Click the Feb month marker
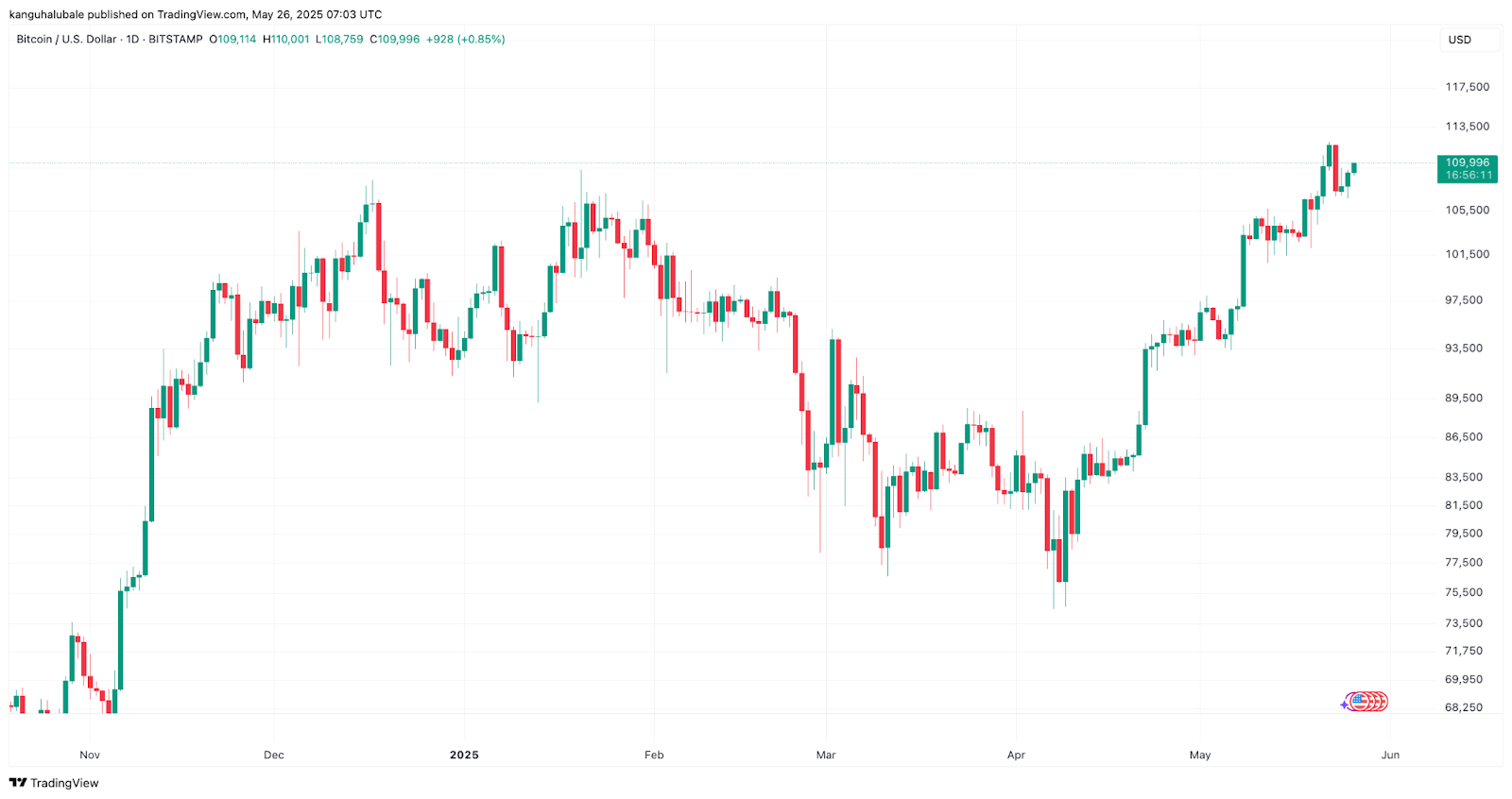Screen dimensions: 1512x799 point(654,755)
